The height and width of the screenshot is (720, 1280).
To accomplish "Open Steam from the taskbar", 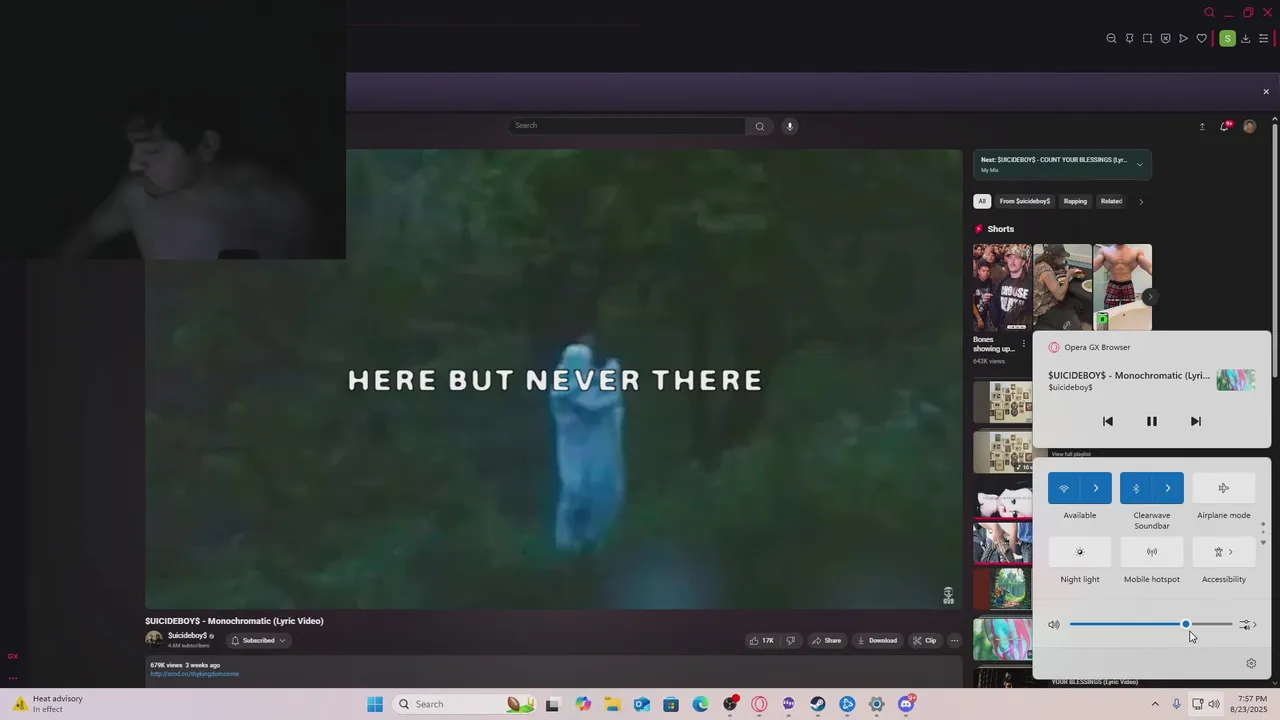I will (x=818, y=704).
